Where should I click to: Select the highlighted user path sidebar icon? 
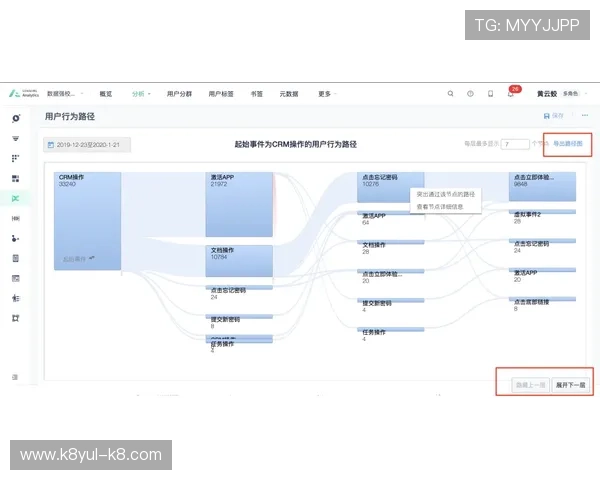coord(15,198)
